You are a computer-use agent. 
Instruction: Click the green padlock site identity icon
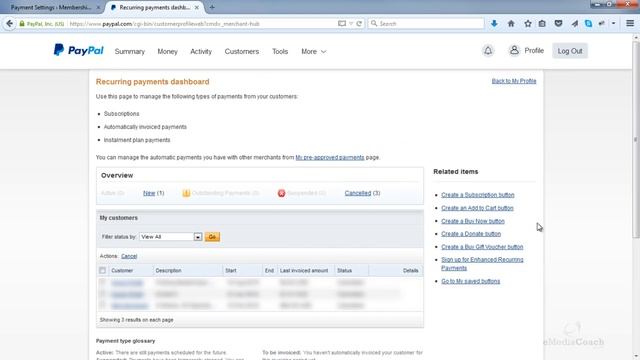pyautogui.click(x=22, y=24)
